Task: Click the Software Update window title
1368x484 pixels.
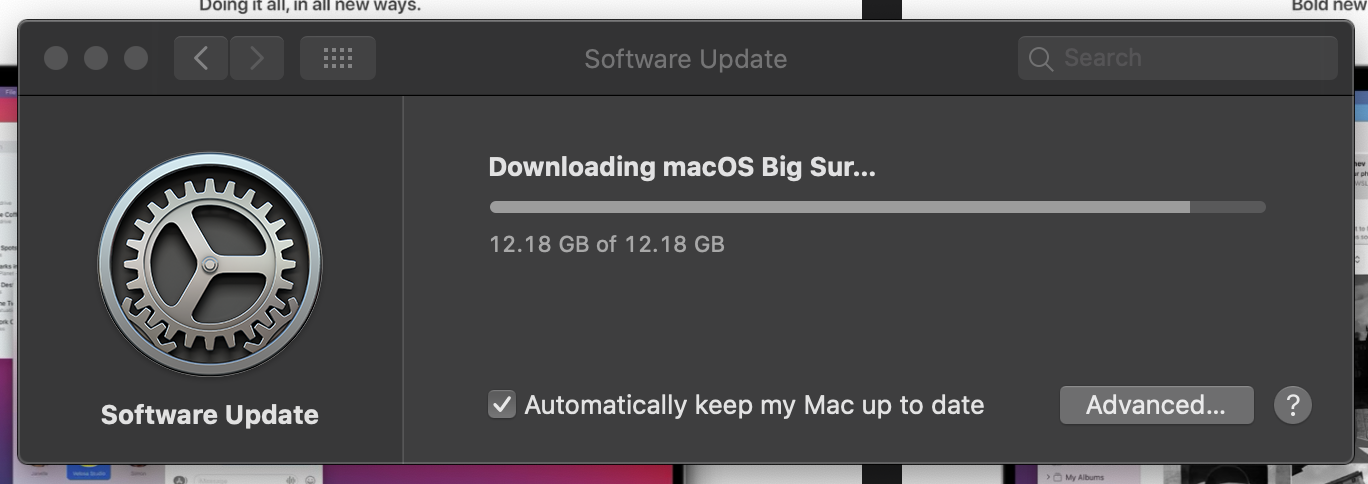Action: click(685, 59)
